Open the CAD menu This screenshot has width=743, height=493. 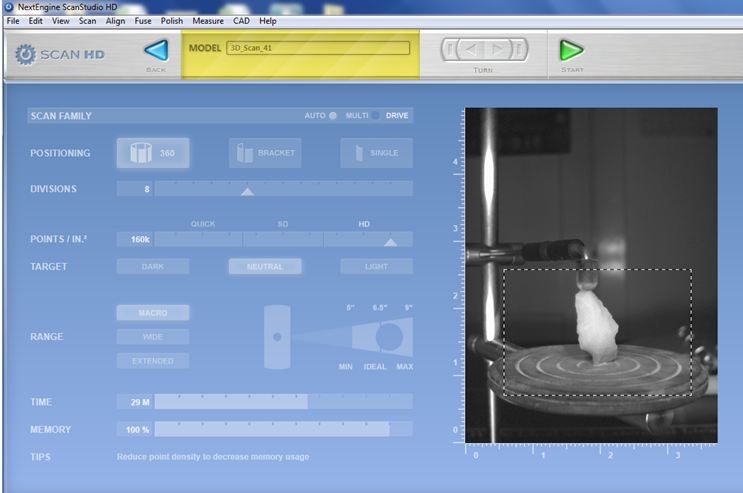point(241,21)
